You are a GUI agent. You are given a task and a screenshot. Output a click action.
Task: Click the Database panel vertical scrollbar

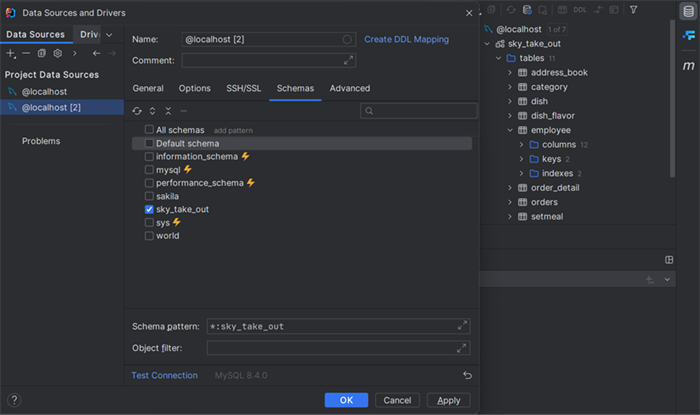point(672,98)
